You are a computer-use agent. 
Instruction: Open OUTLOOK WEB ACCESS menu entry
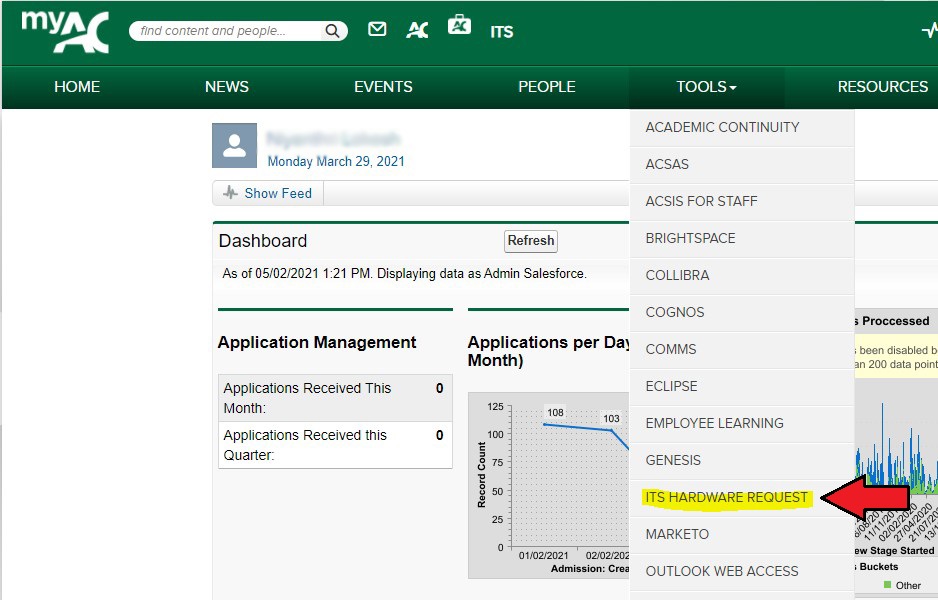[x=722, y=571]
